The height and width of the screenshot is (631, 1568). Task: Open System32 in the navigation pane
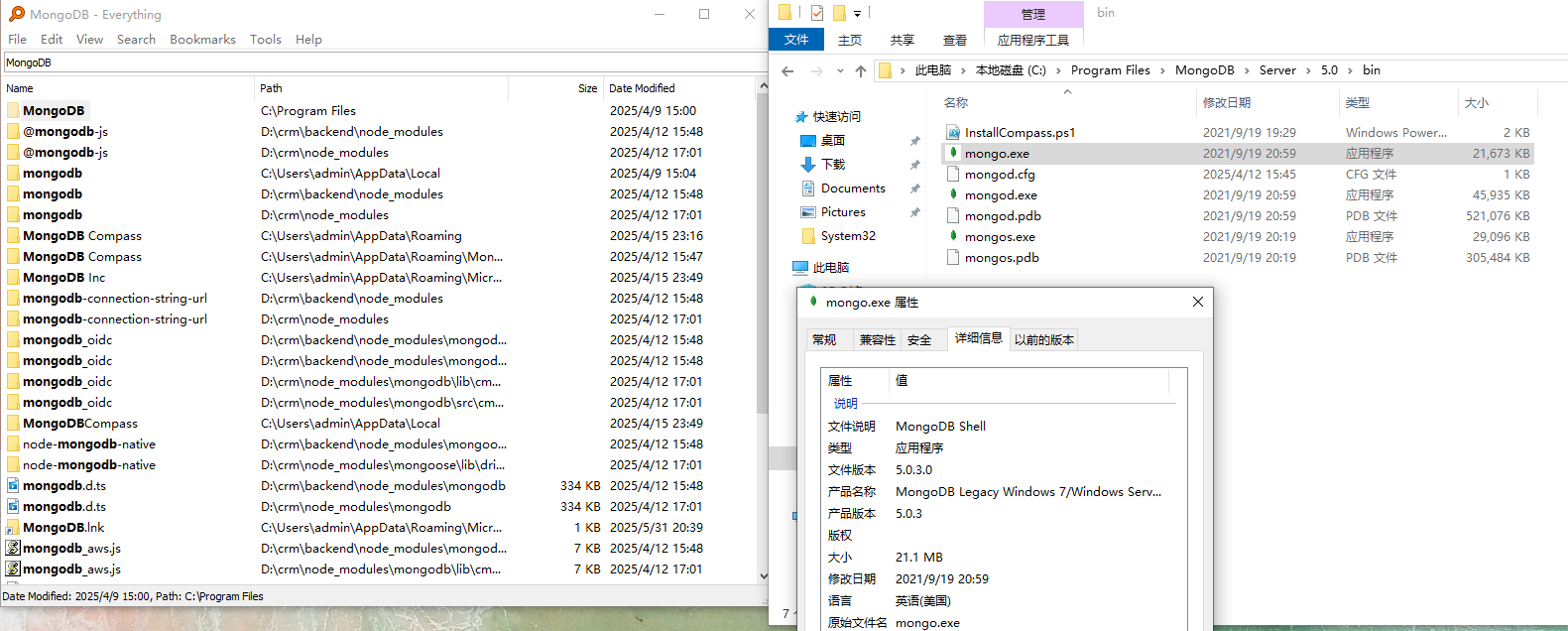[848, 236]
